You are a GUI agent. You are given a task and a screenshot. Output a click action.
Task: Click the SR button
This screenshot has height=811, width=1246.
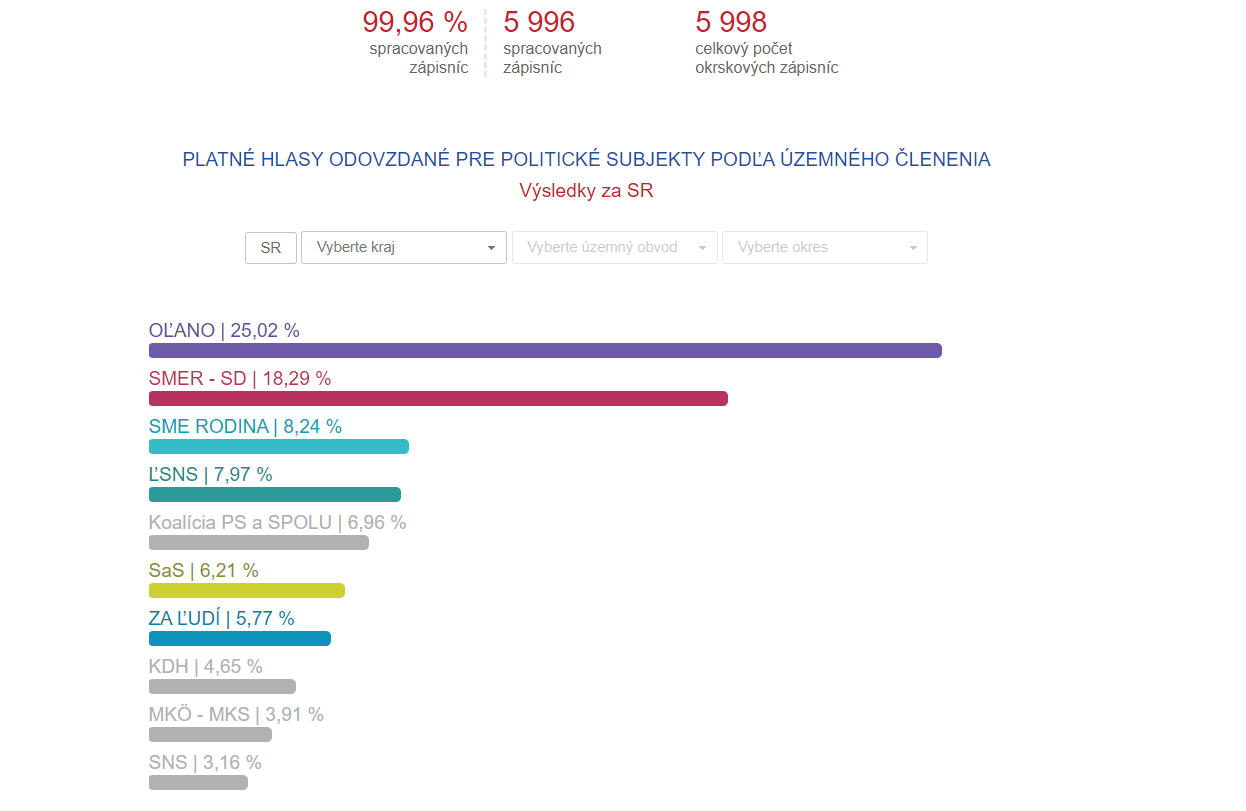pyautogui.click(x=271, y=247)
